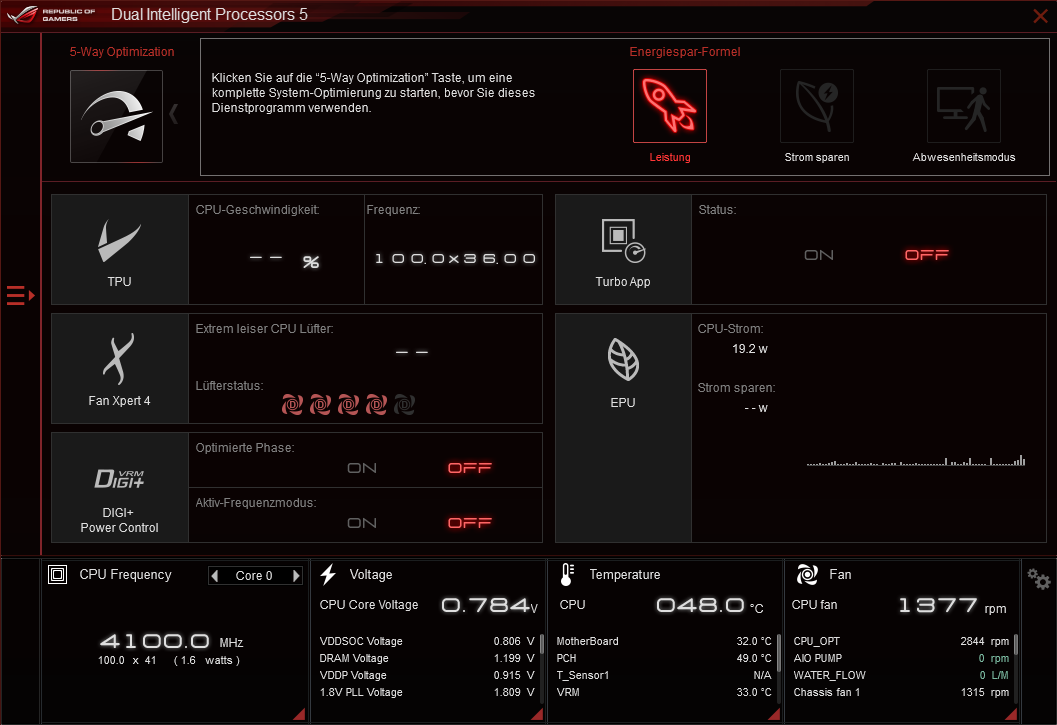Open the EPU panel
The image size is (1057, 725).
(x=623, y=428)
